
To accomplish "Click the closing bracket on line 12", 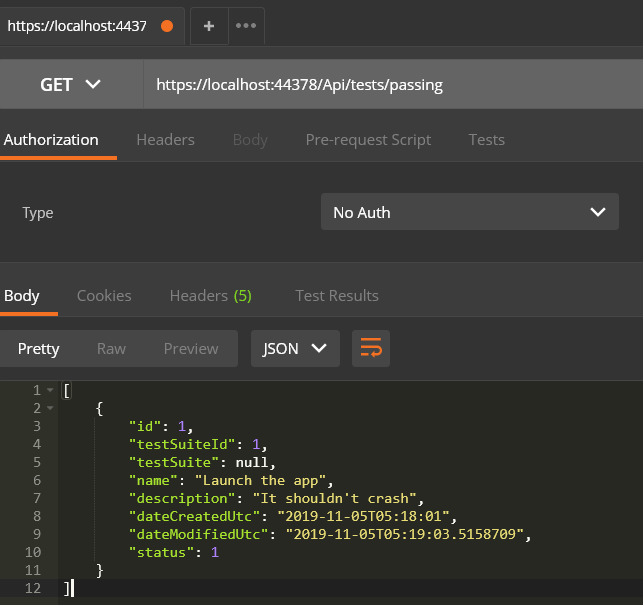I will coord(67,589).
